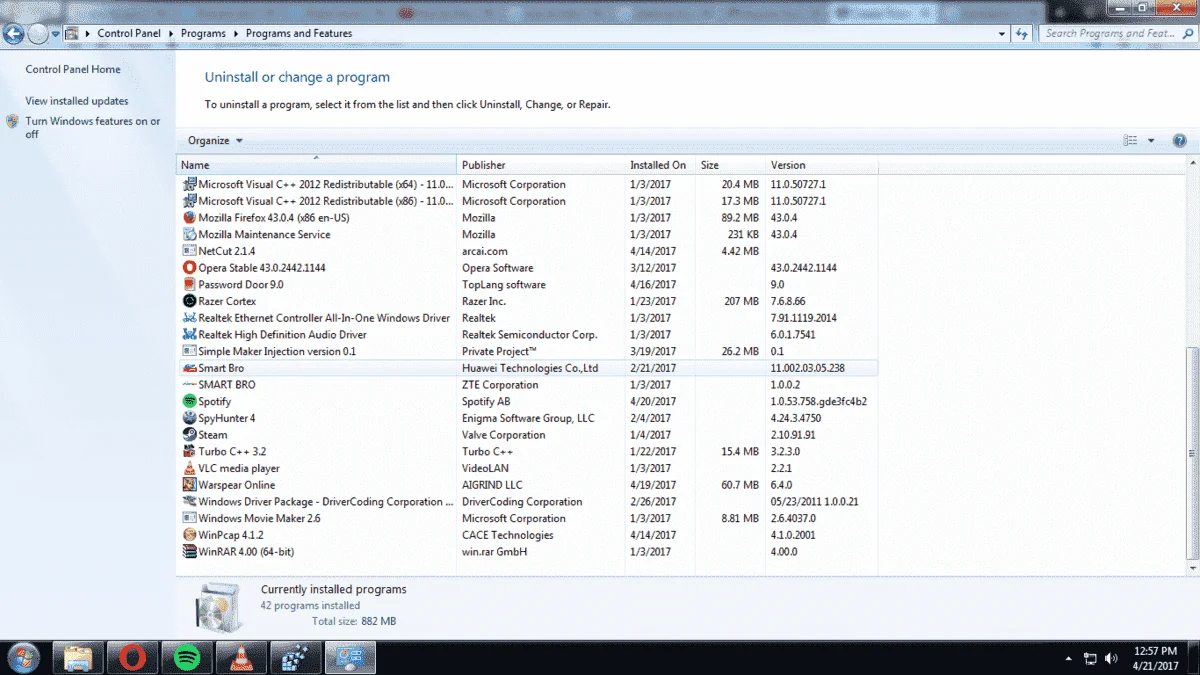The width and height of the screenshot is (1200, 675).
Task: Click the network tray icon
Action: coord(1090,659)
